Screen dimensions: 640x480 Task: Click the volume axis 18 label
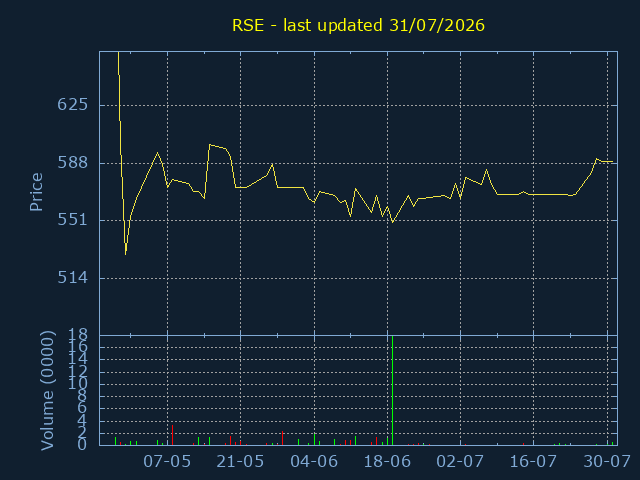click(x=78, y=336)
